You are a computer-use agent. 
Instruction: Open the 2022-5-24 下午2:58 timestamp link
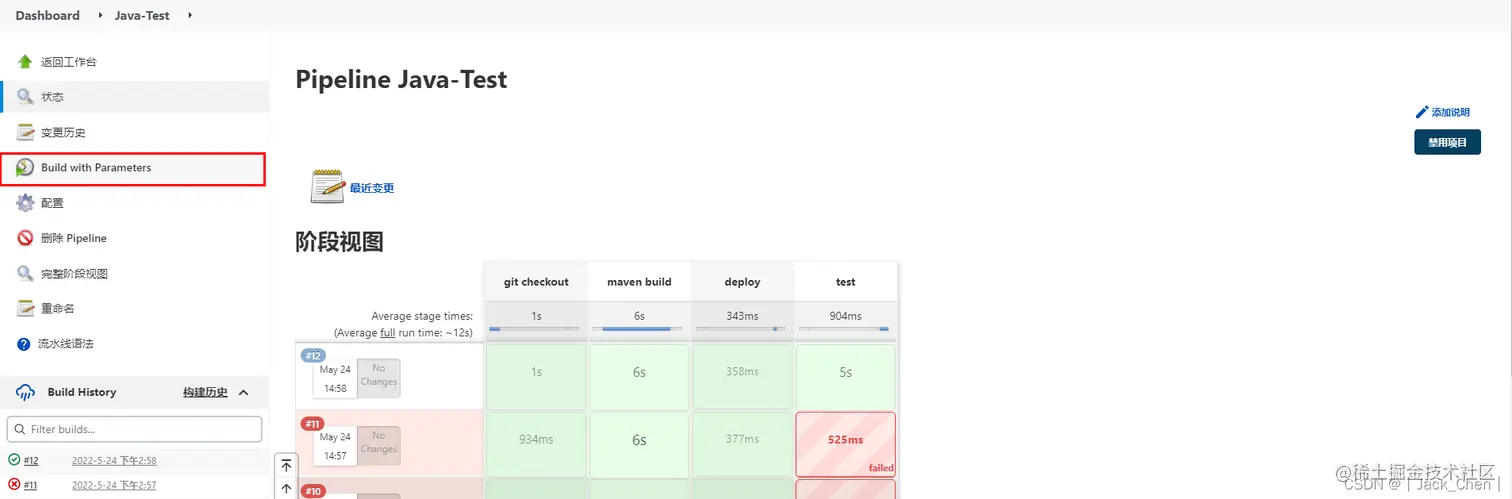click(x=114, y=460)
